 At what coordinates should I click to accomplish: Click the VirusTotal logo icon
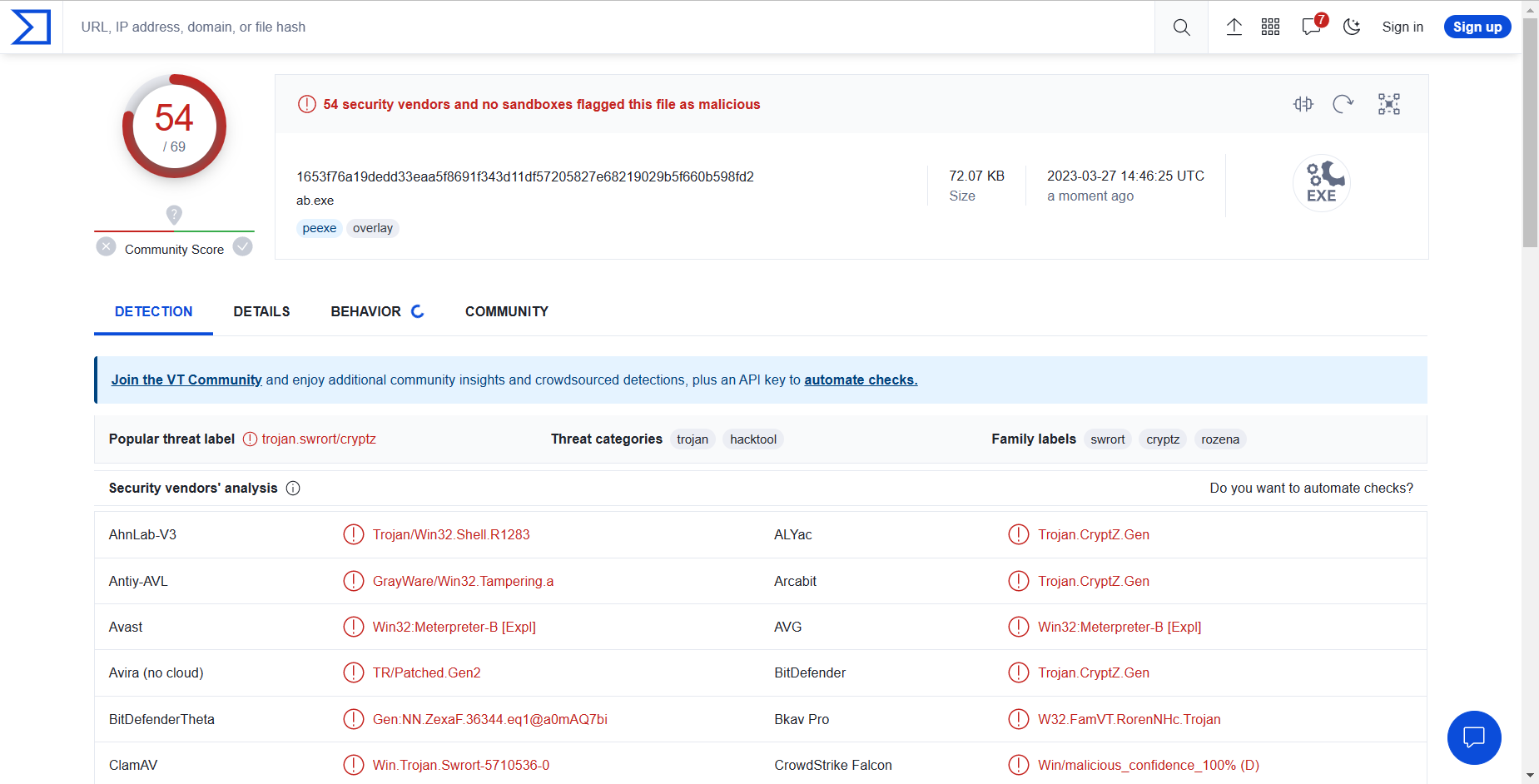(x=31, y=27)
